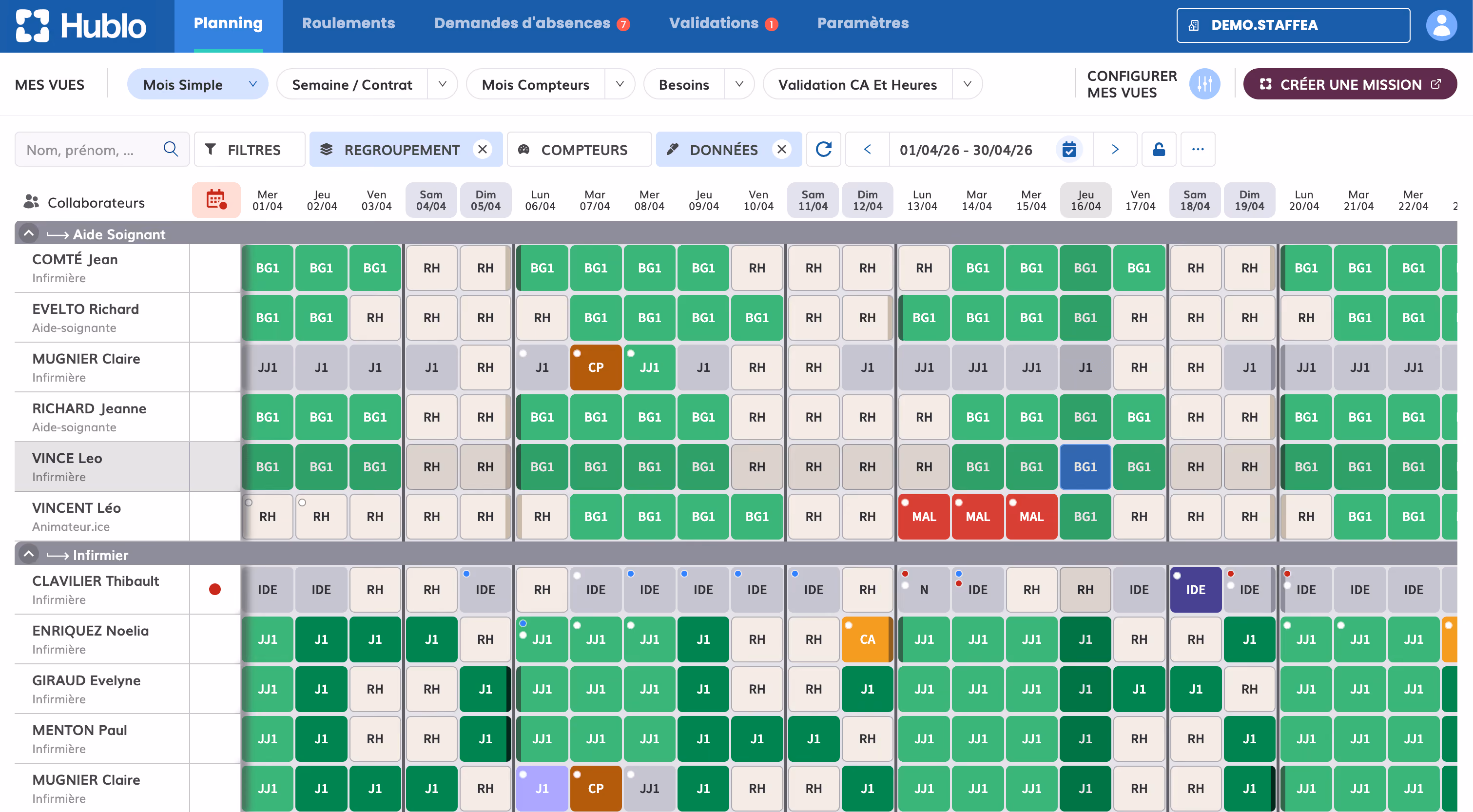Select EVELTO Richard collaborator row
This screenshot has width=1473, height=812.
[102, 317]
